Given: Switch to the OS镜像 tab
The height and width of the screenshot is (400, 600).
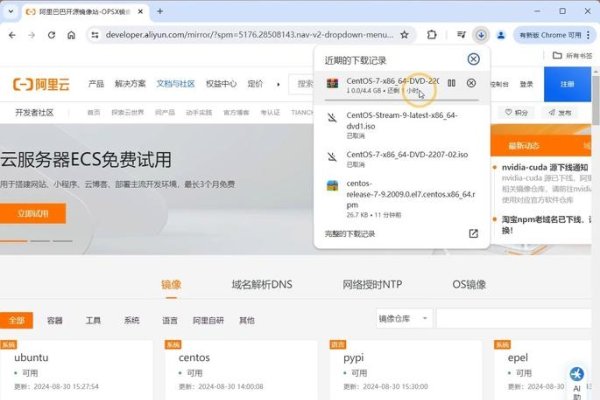Looking at the screenshot, I should pyautogui.click(x=469, y=285).
